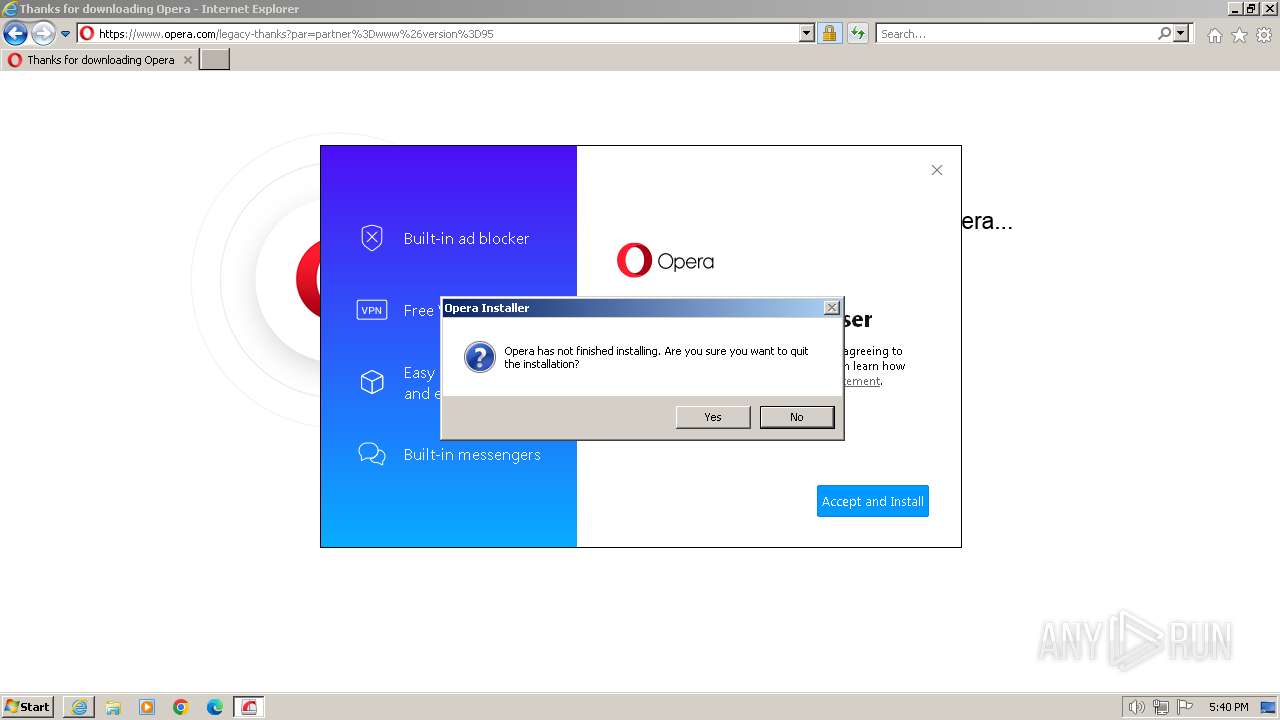Launch Microsoft Edge from the taskbar
This screenshot has height=720, width=1280.
point(215,707)
